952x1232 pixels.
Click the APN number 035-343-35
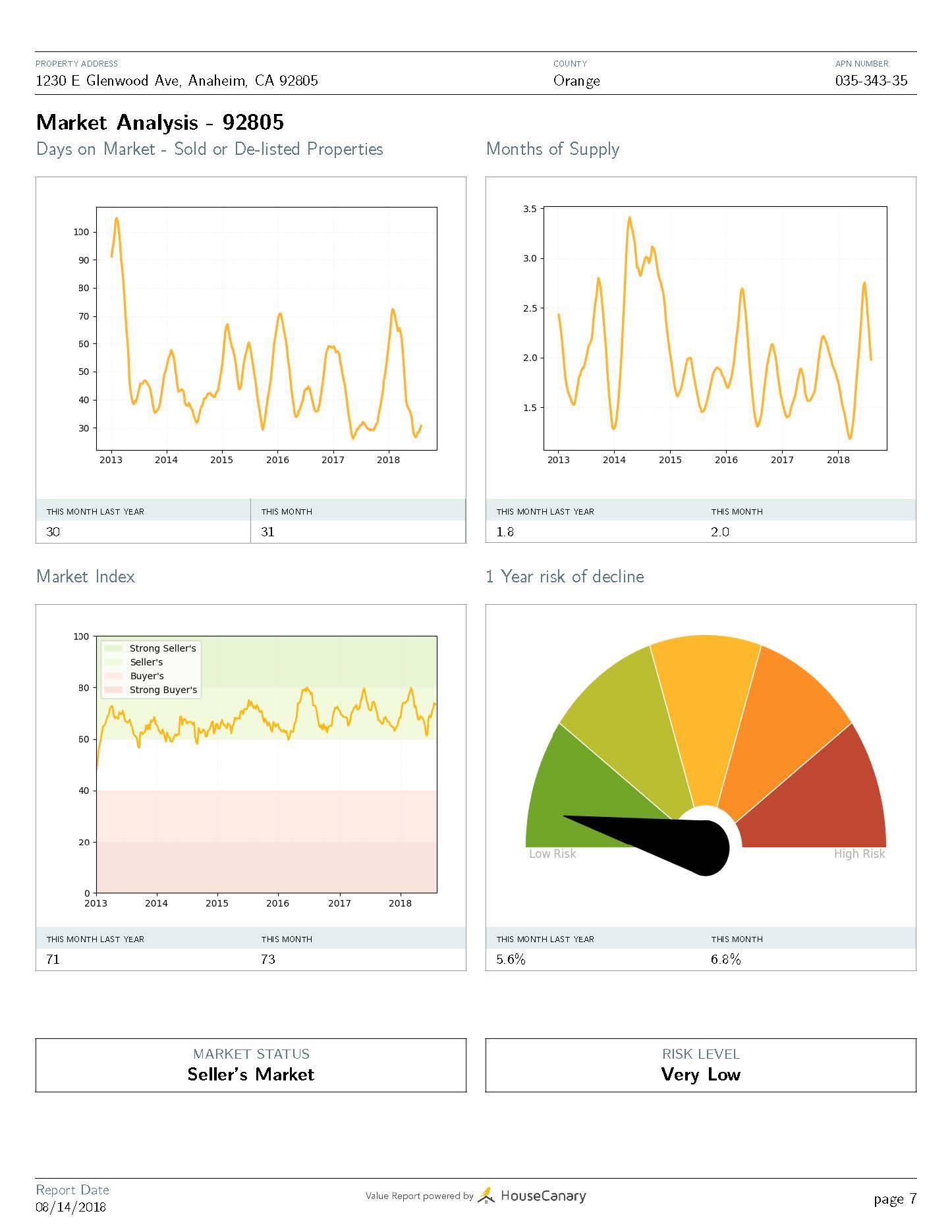[x=871, y=80]
